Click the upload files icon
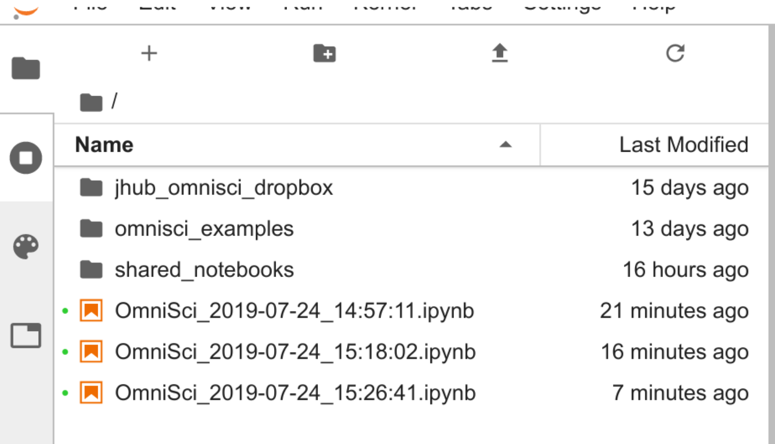 click(500, 54)
